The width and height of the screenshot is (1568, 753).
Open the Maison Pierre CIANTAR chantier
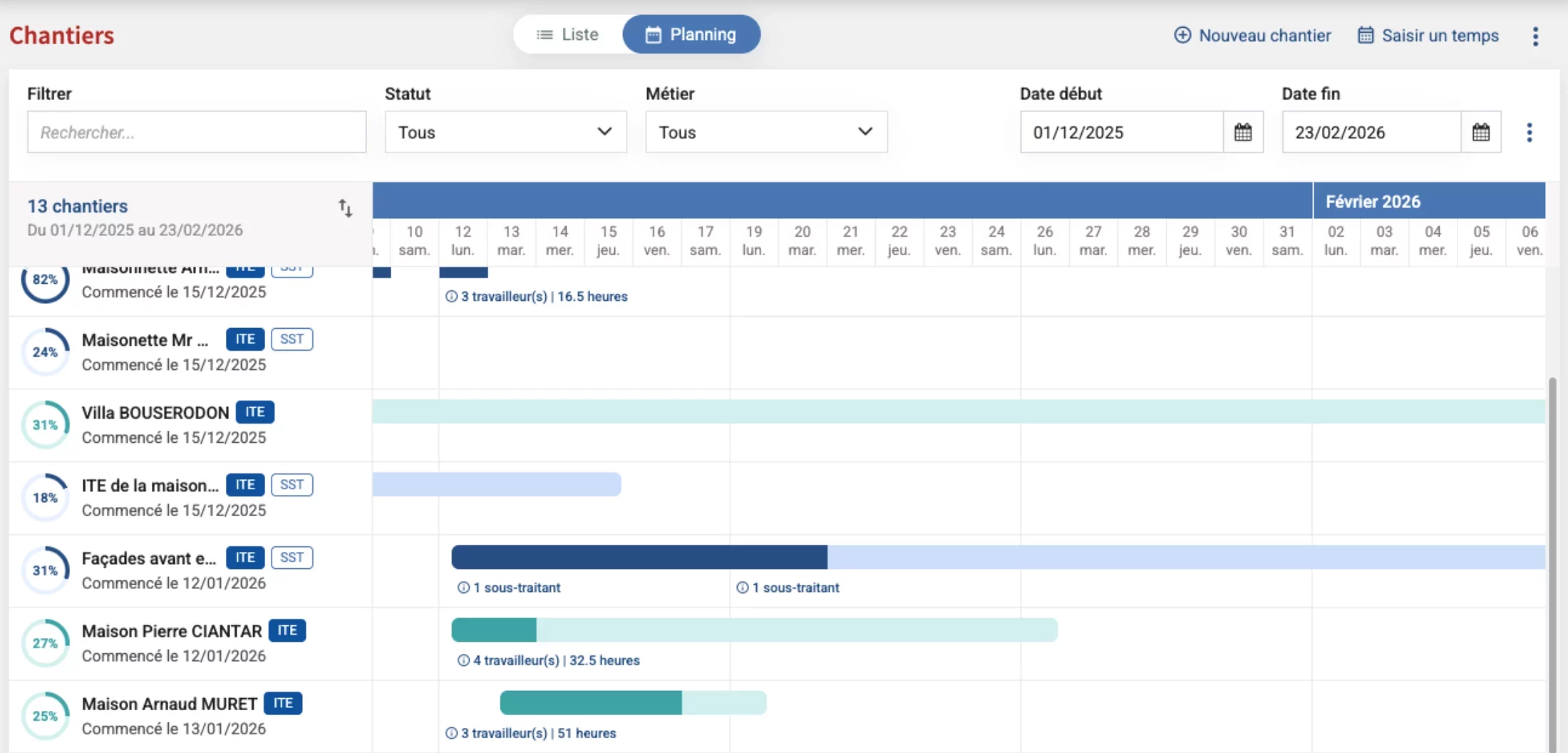click(172, 631)
